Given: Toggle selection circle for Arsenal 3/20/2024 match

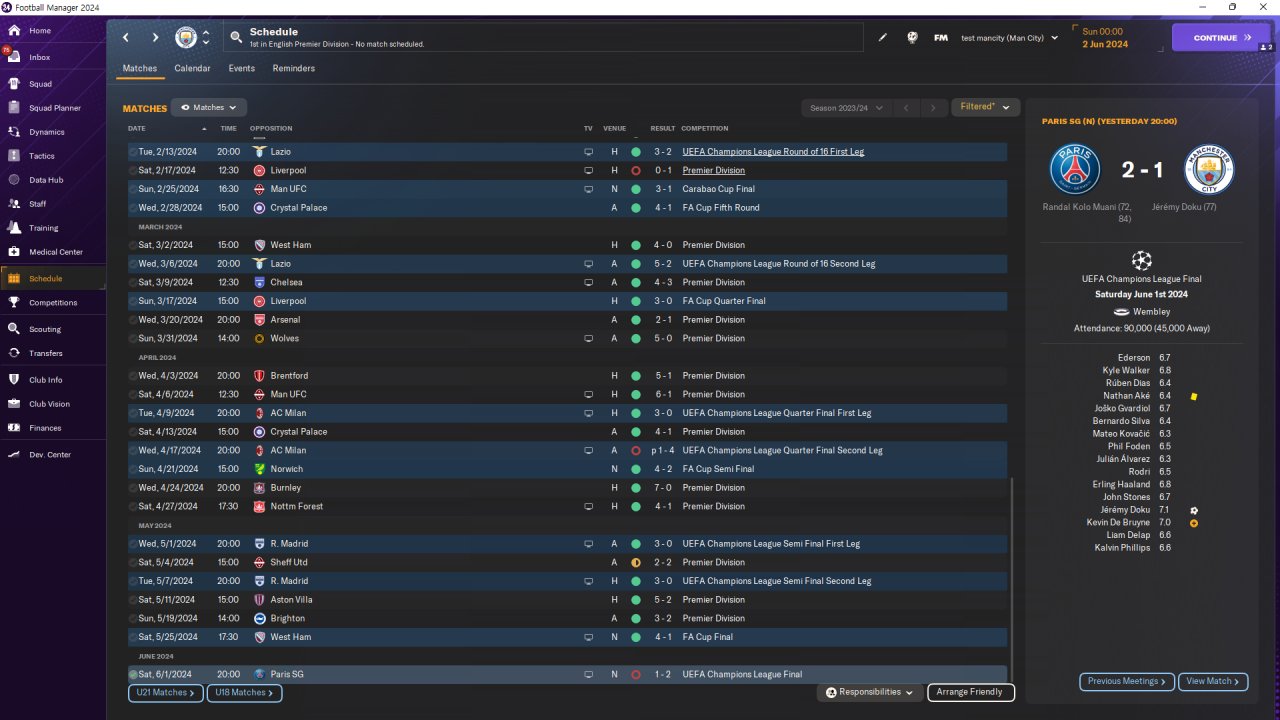Looking at the screenshot, I should click(133, 320).
